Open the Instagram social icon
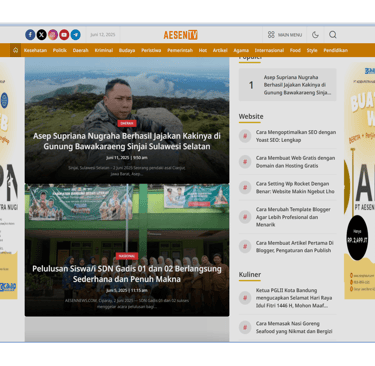The image size is (375, 366). point(53,35)
